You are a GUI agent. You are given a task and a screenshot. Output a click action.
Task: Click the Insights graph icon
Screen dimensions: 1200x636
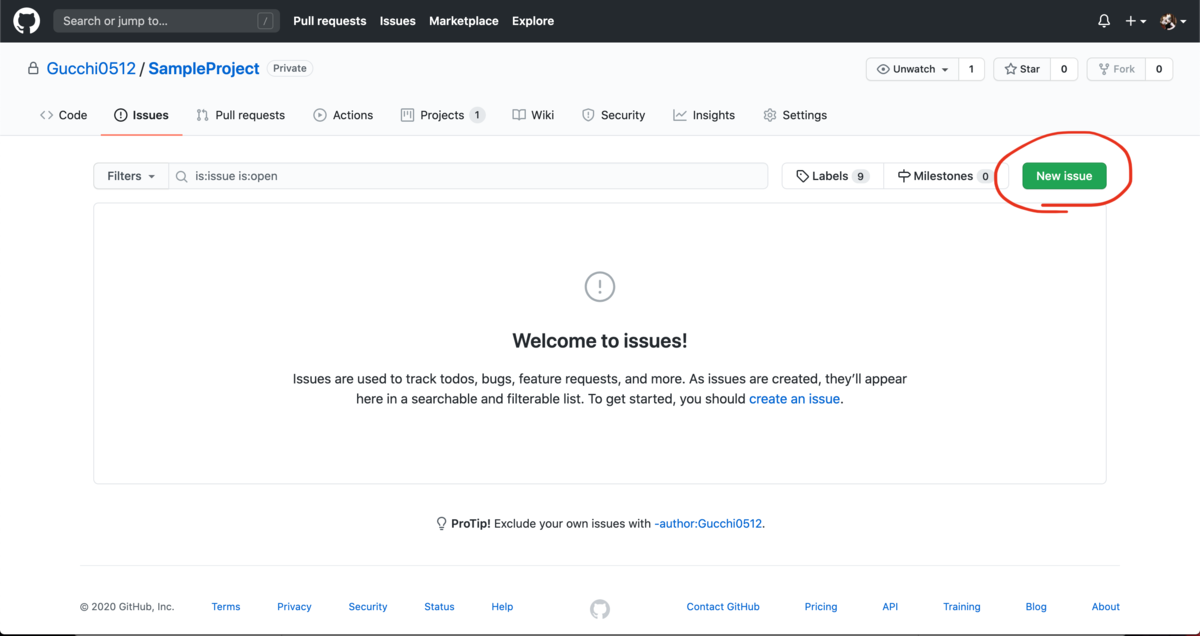pyautogui.click(x=681, y=115)
